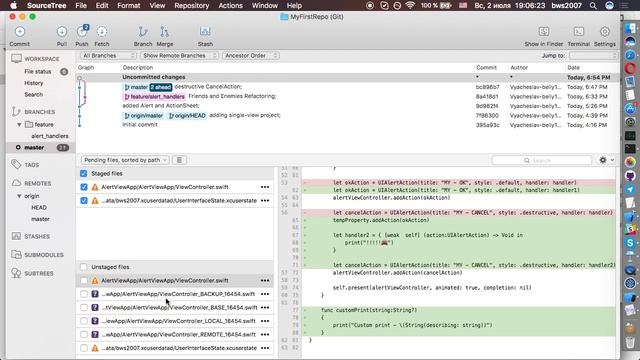The height and width of the screenshot is (360, 640).
Task: Open the Ancestor Order dropdown
Action: (251, 56)
